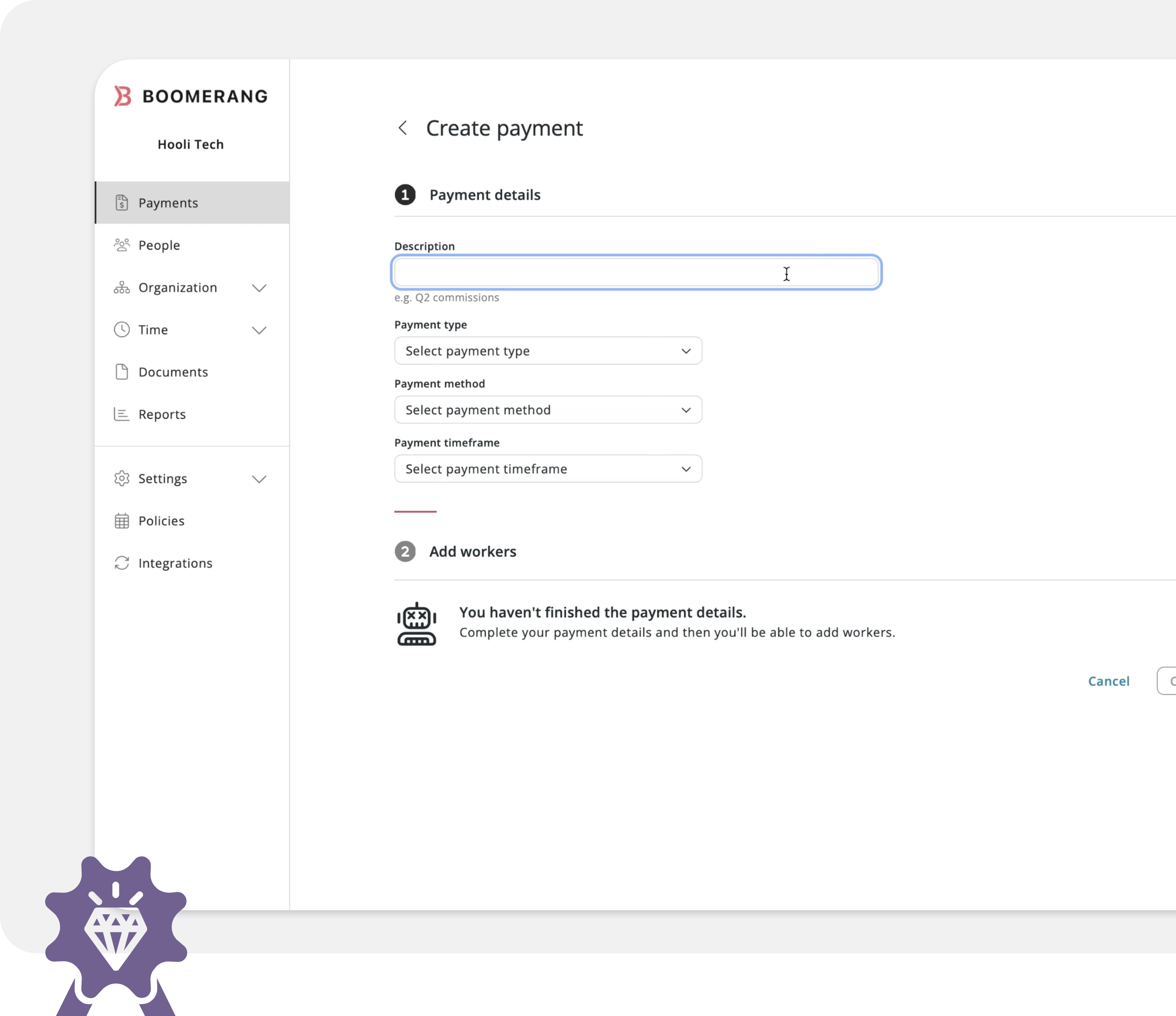Screen dimensions: 1176x1016
Task: Expand the Settings menu chevron
Action: coord(259,479)
